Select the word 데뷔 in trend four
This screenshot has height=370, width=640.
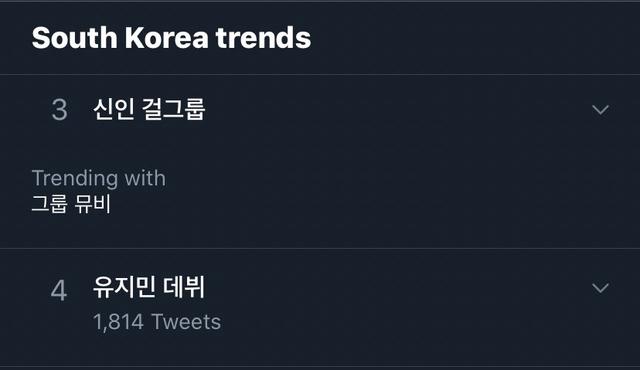coord(184,287)
